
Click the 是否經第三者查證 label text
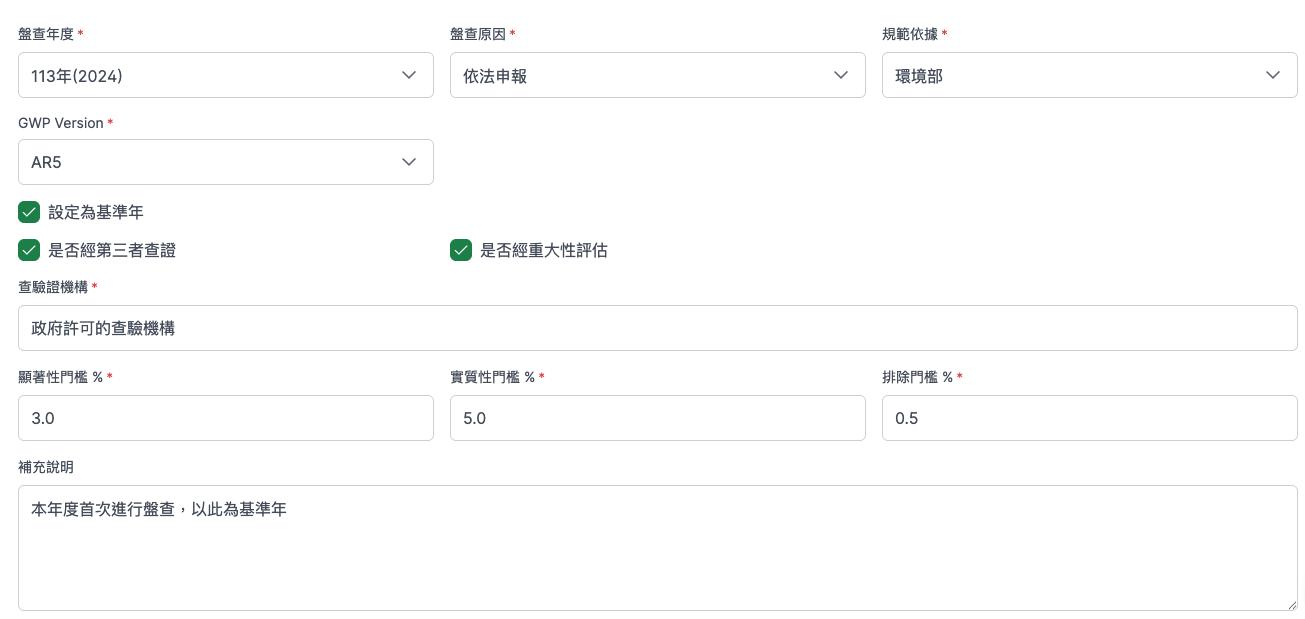[112, 250]
